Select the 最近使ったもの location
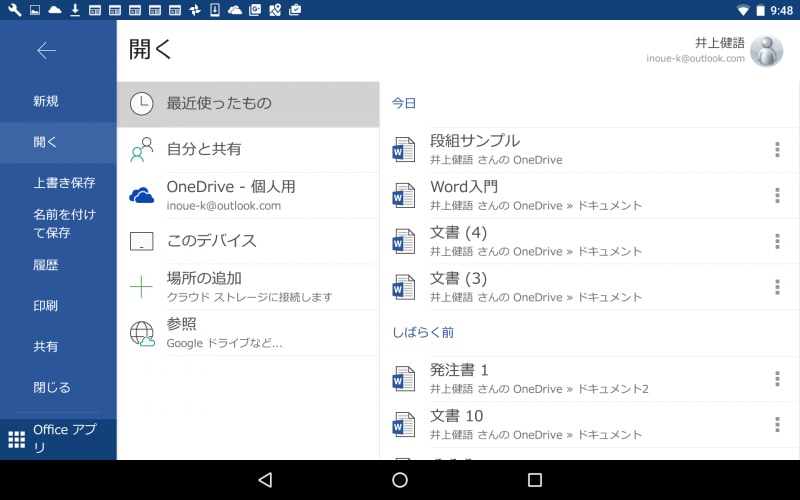Image resolution: width=800 pixels, height=500 pixels. pos(248,104)
